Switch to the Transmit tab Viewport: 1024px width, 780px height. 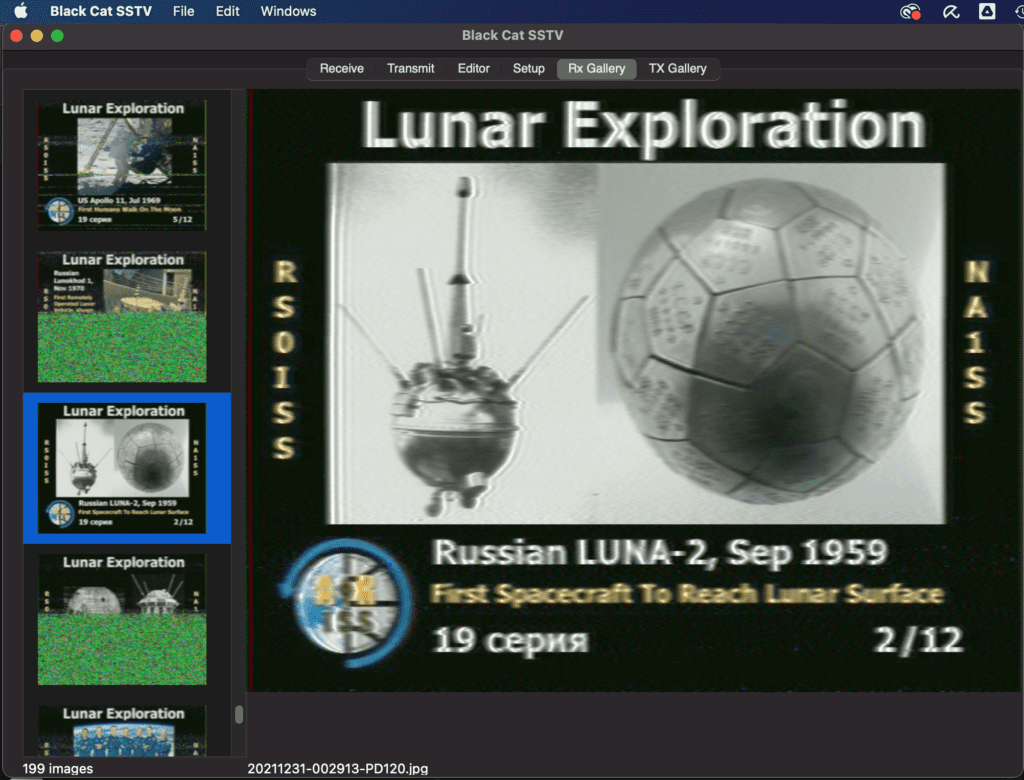click(410, 69)
